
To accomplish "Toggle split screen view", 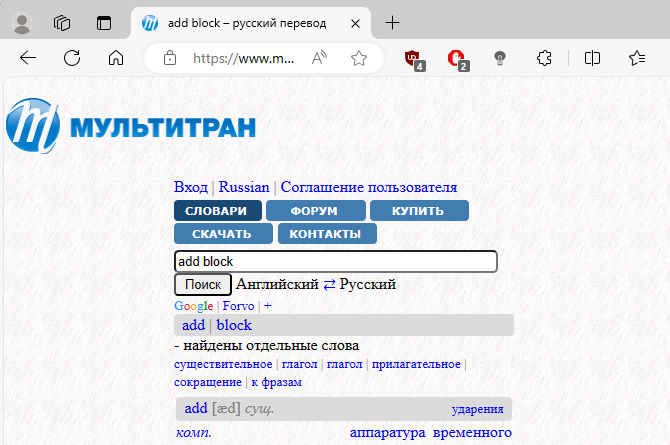I will pos(592,58).
